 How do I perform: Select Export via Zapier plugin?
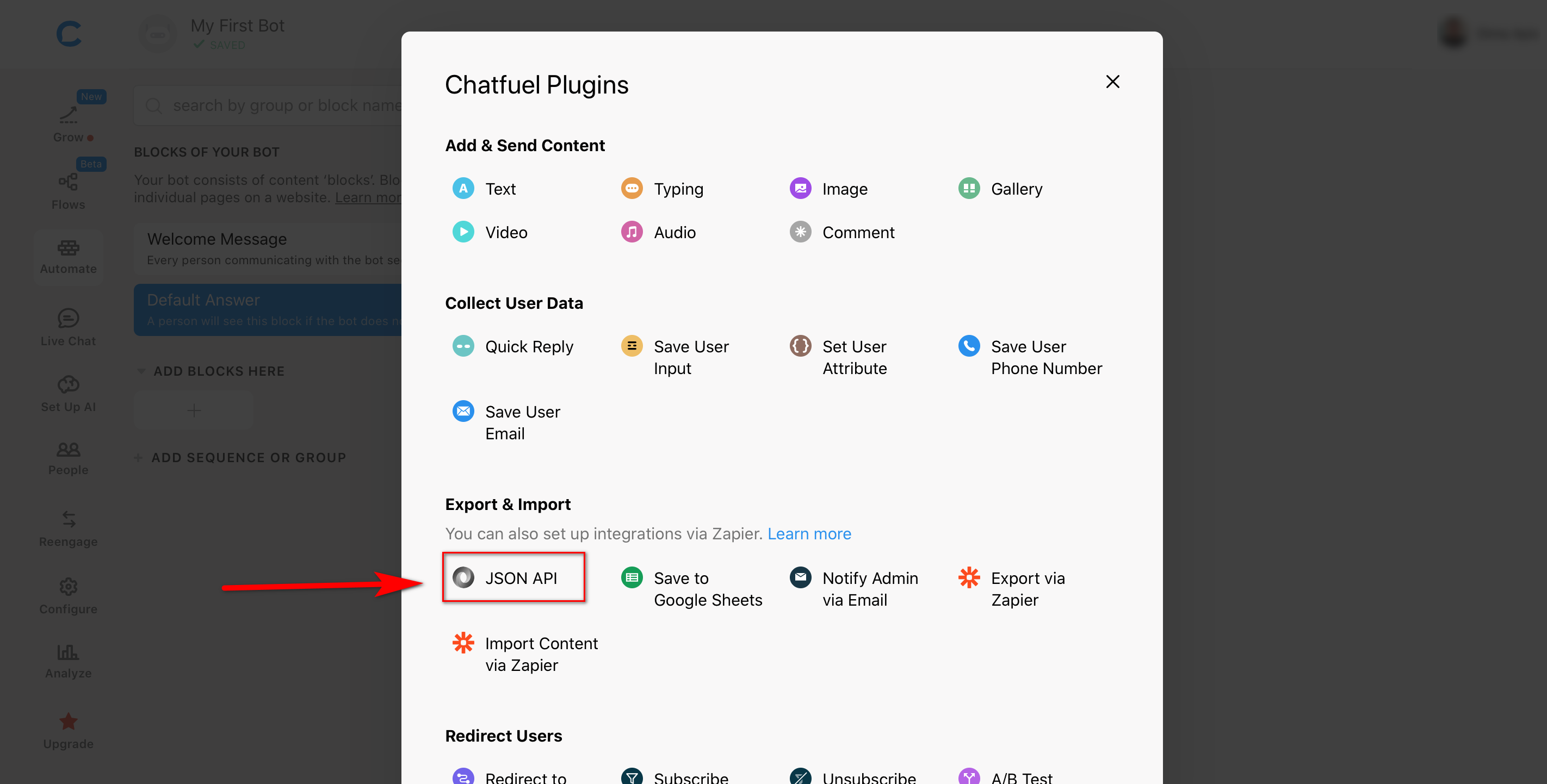[1012, 588]
